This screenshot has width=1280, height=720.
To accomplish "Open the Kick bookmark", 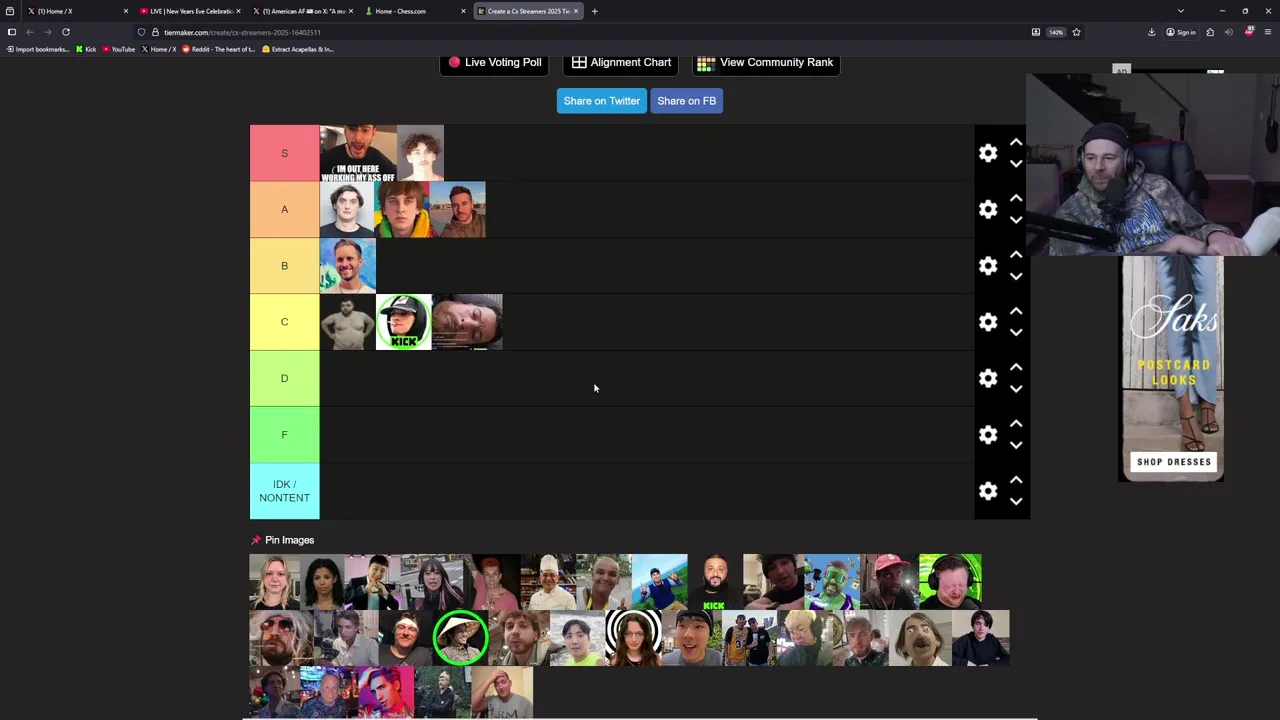I will [x=86, y=49].
